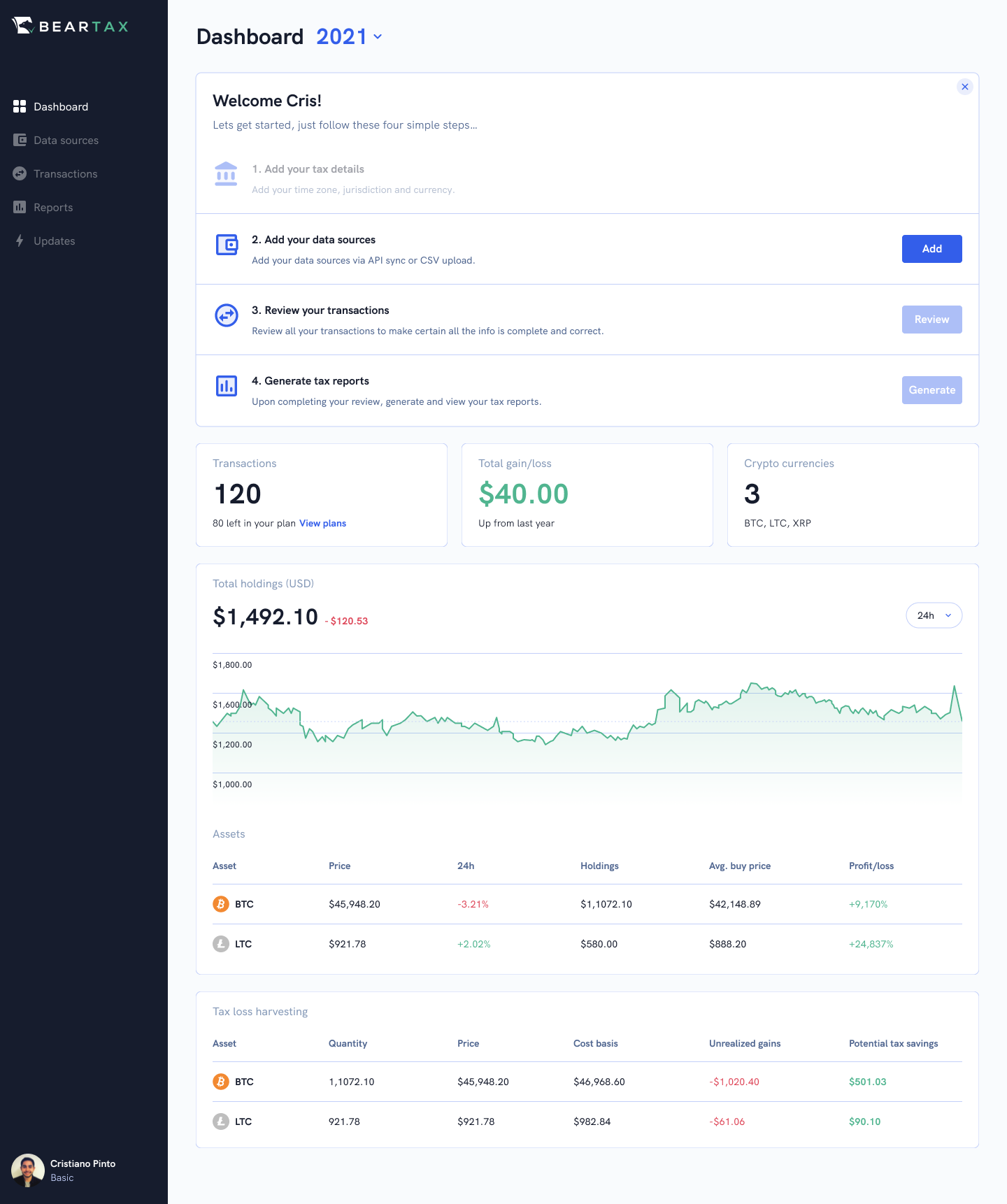Screen dimensions: 1007x1204
Task: Open the 2021 year dropdown
Action: (x=349, y=36)
